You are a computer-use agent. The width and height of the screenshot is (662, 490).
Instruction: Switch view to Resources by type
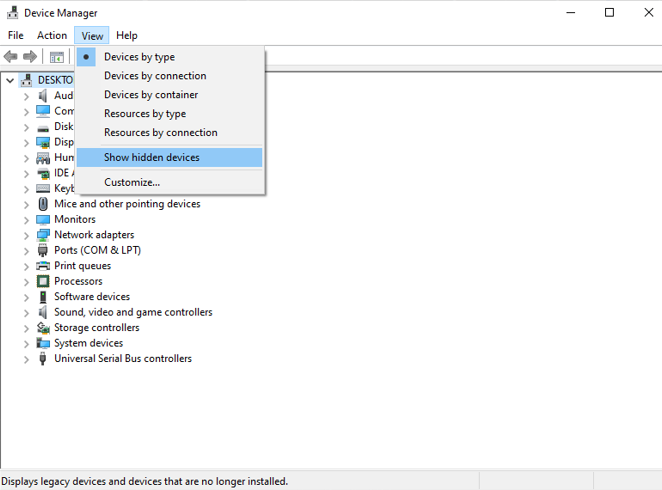point(169,114)
